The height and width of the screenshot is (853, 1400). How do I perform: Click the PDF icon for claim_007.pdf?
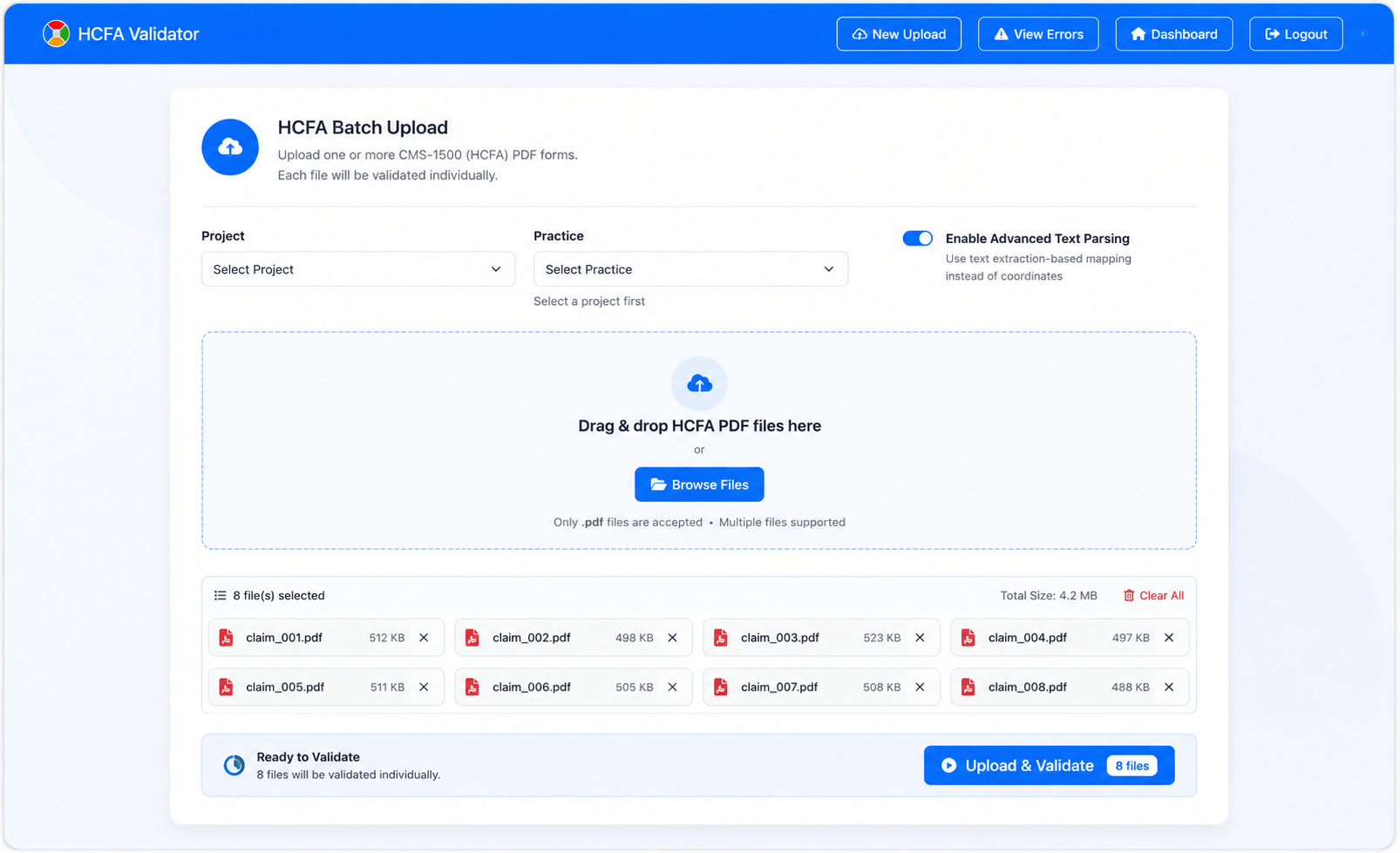pos(721,687)
